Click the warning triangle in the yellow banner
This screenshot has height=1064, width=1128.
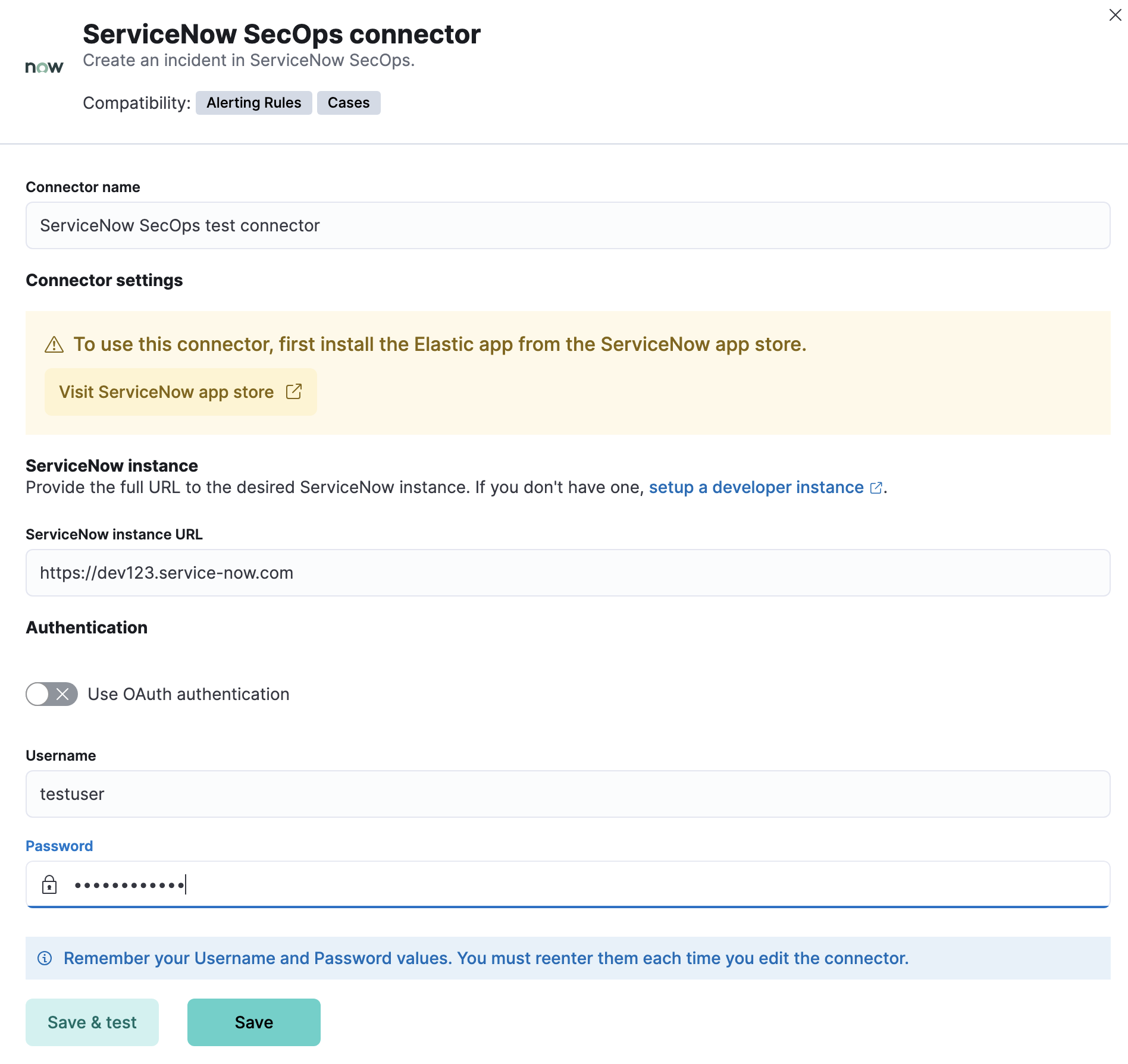click(x=54, y=344)
